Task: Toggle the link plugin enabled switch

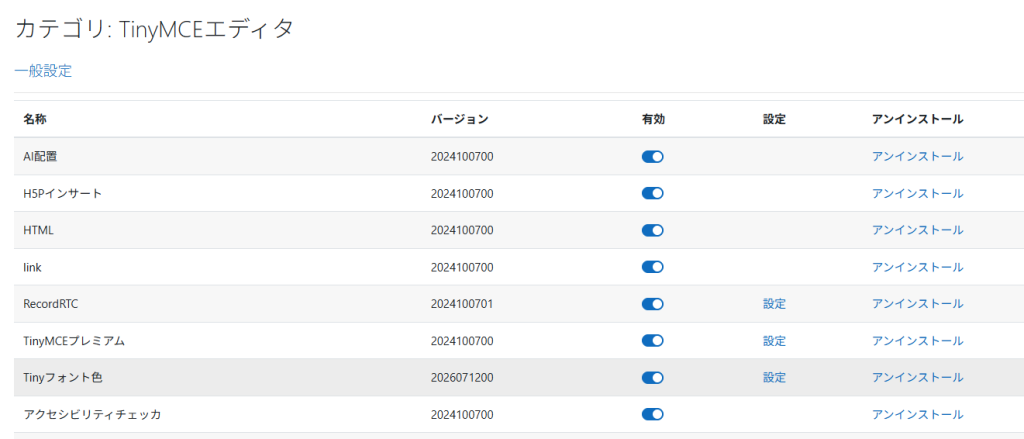Action: (x=652, y=267)
